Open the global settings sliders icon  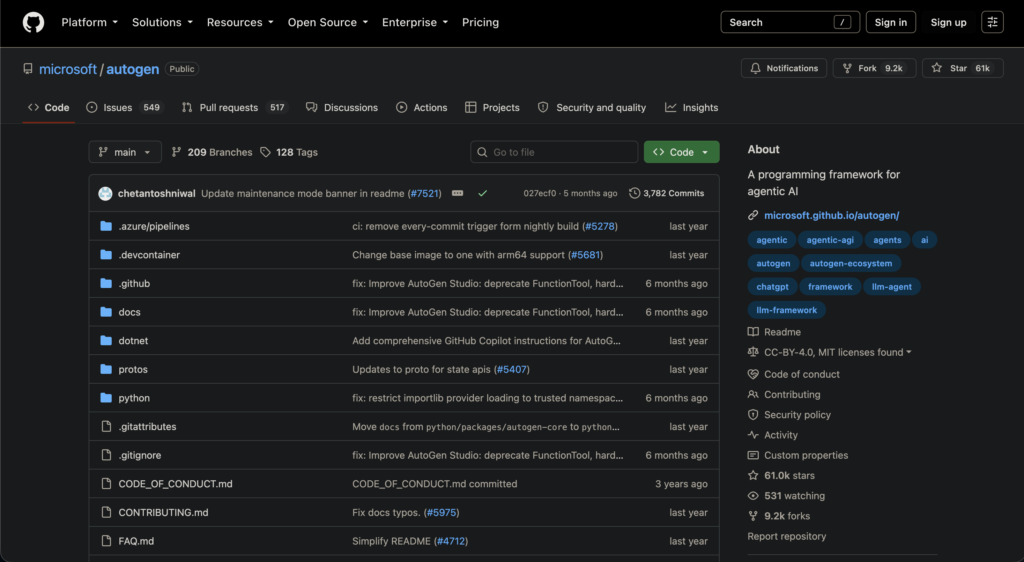(992, 22)
